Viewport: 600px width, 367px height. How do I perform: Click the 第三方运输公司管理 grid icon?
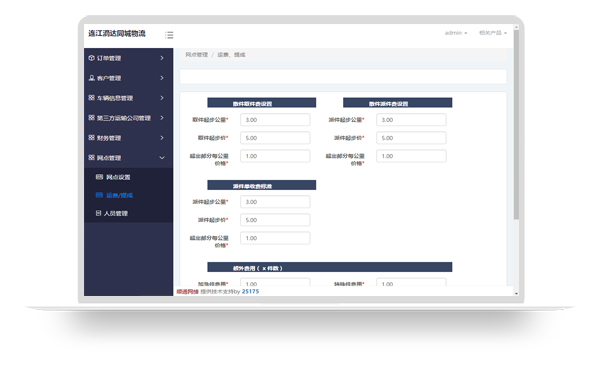91,118
